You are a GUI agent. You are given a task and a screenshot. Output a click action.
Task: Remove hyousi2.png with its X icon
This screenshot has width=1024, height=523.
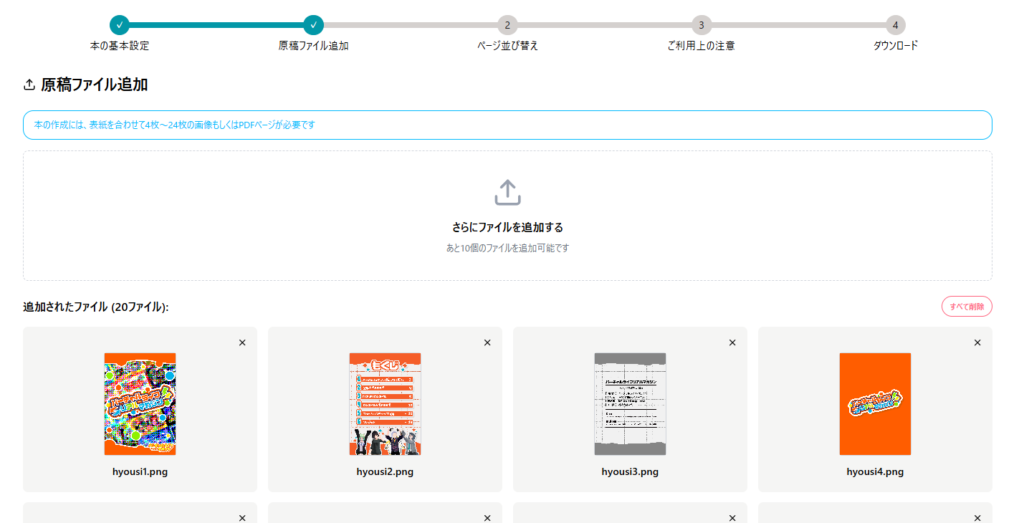point(487,343)
